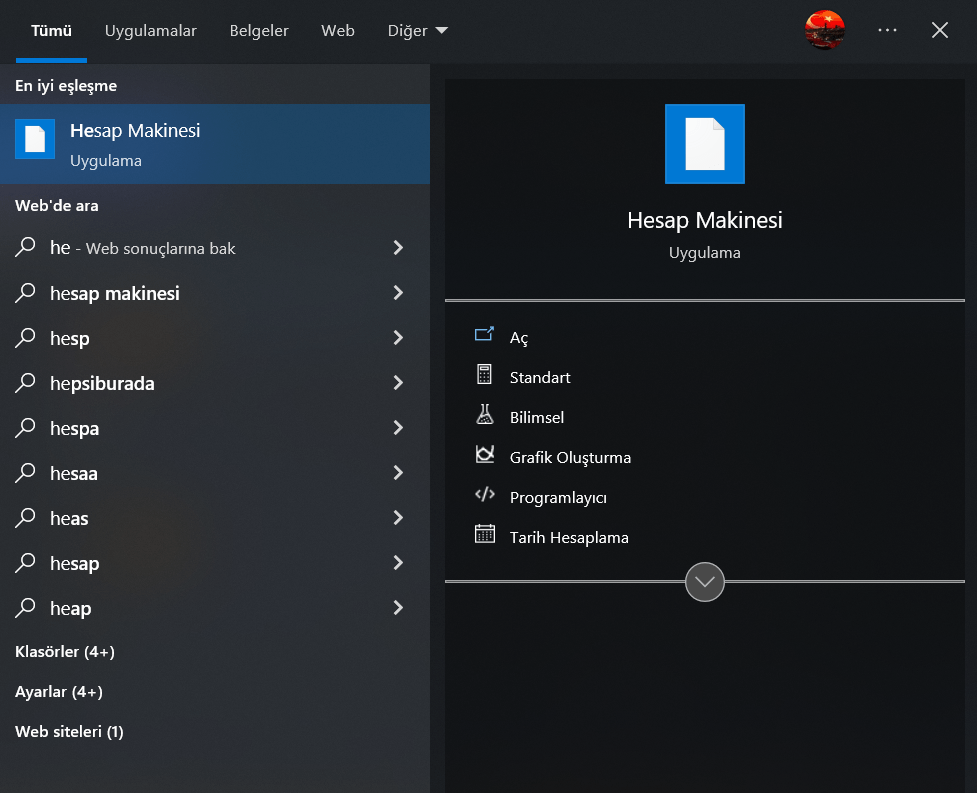Image resolution: width=977 pixels, height=793 pixels.
Task: Click the user profile avatar picture
Action: [x=824, y=29]
